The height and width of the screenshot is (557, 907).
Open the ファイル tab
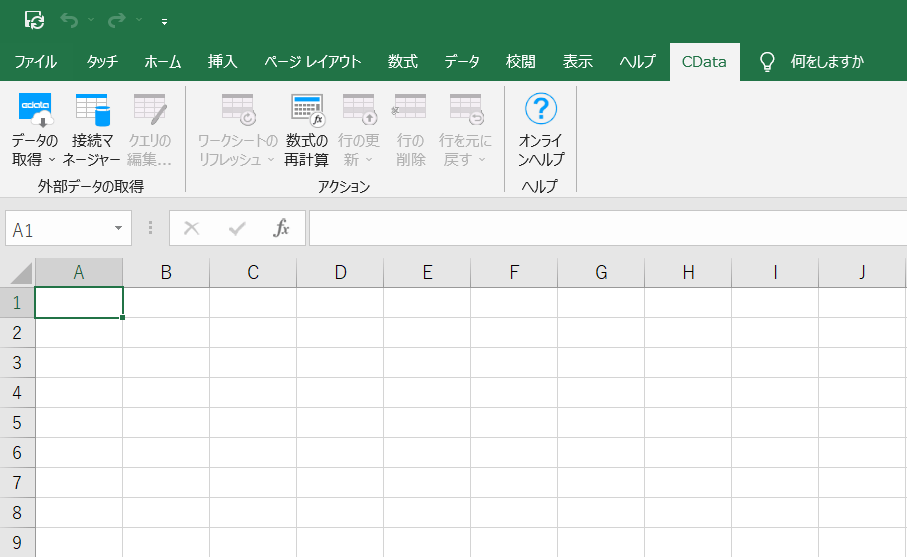coord(35,62)
